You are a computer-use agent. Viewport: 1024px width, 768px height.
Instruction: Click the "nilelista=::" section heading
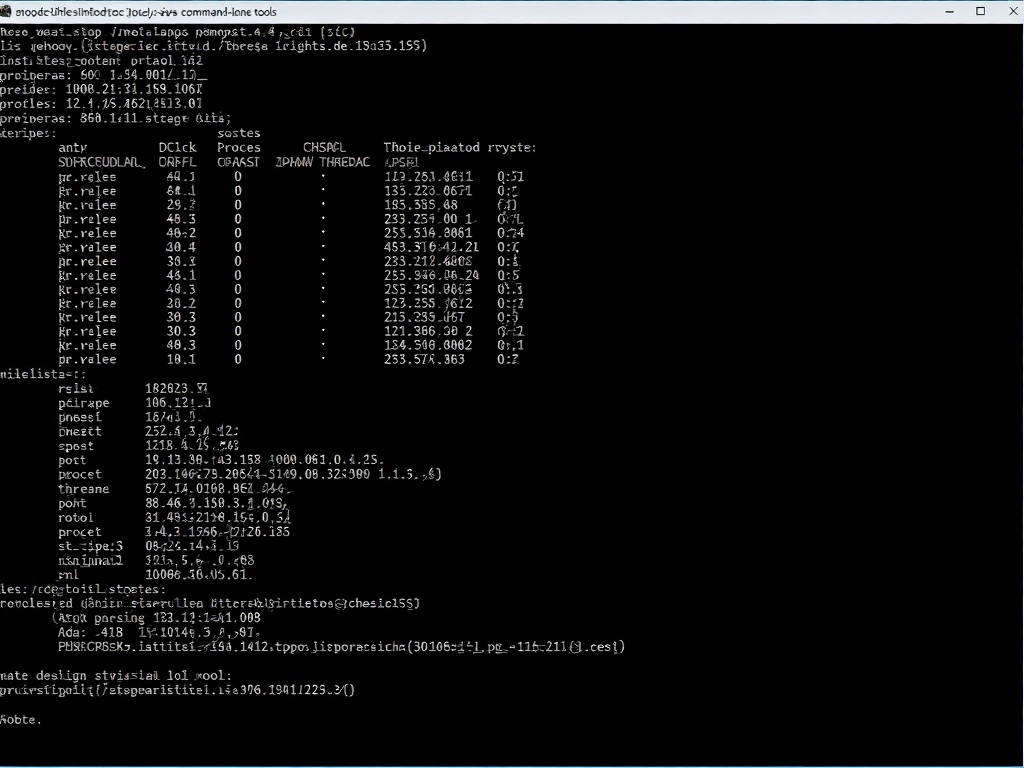43,375
